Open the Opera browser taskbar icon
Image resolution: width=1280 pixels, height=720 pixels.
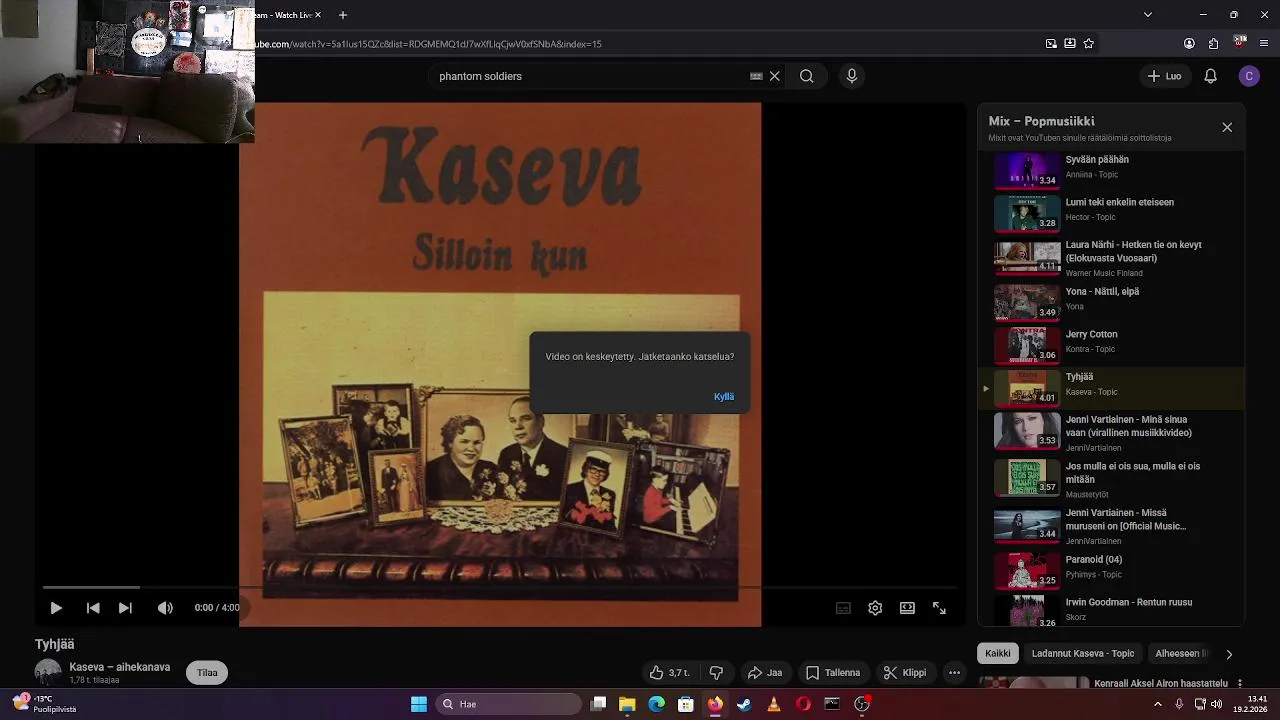click(x=803, y=704)
